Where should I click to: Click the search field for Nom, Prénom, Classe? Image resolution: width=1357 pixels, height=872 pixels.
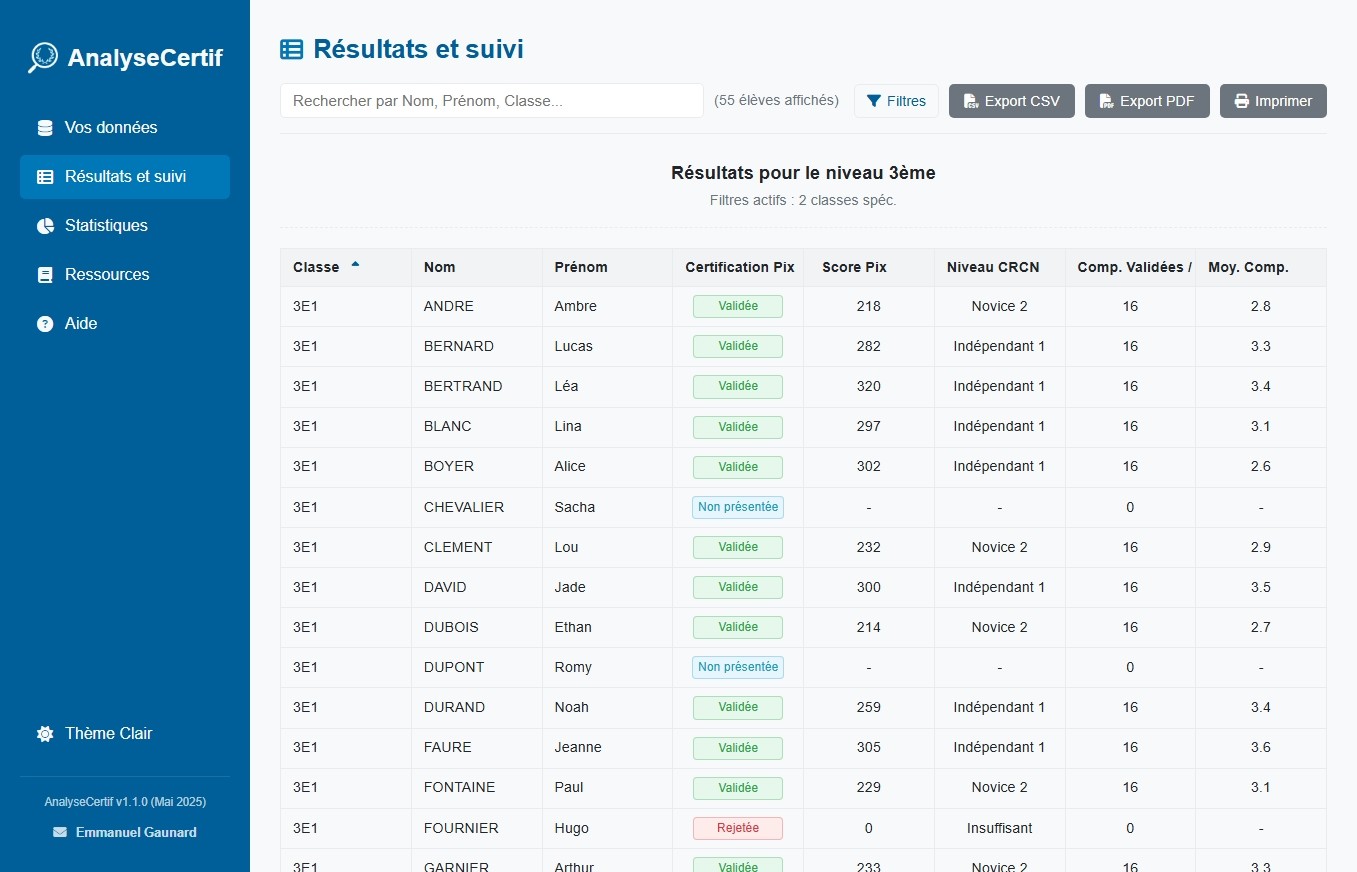(492, 101)
